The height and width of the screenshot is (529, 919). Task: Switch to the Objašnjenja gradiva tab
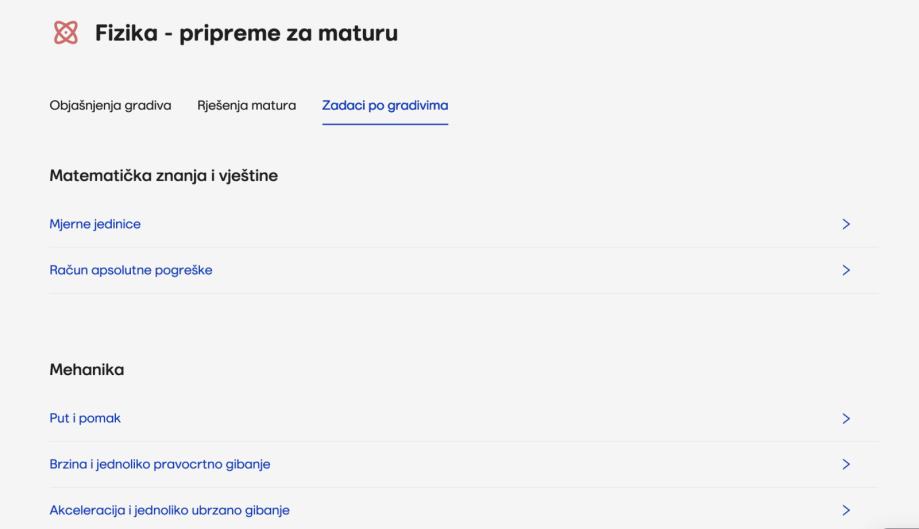tap(110, 105)
